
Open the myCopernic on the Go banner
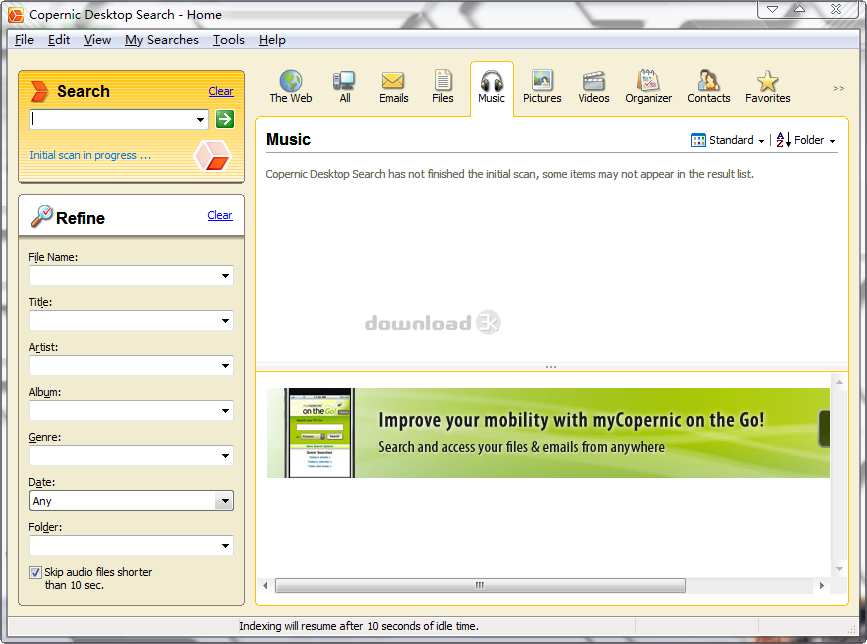(x=548, y=433)
